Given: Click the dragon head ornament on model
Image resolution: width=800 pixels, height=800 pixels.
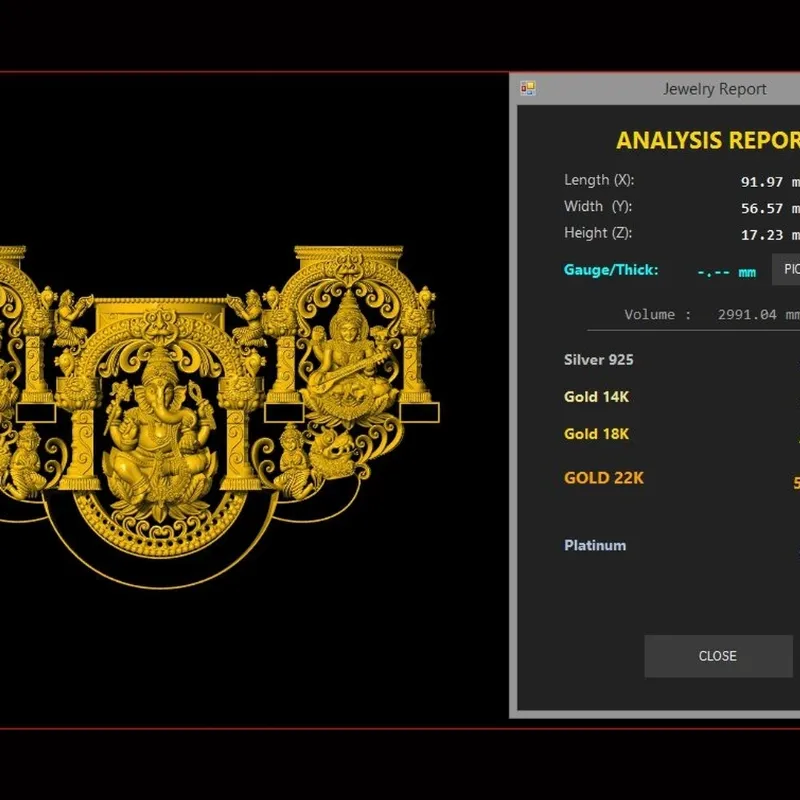Looking at the screenshot, I should [x=333, y=453].
